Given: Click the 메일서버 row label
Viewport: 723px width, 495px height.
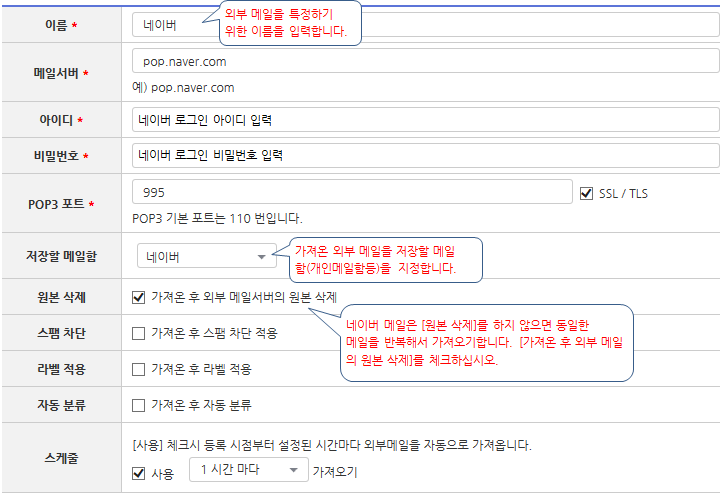Looking at the screenshot, I should [60, 74].
